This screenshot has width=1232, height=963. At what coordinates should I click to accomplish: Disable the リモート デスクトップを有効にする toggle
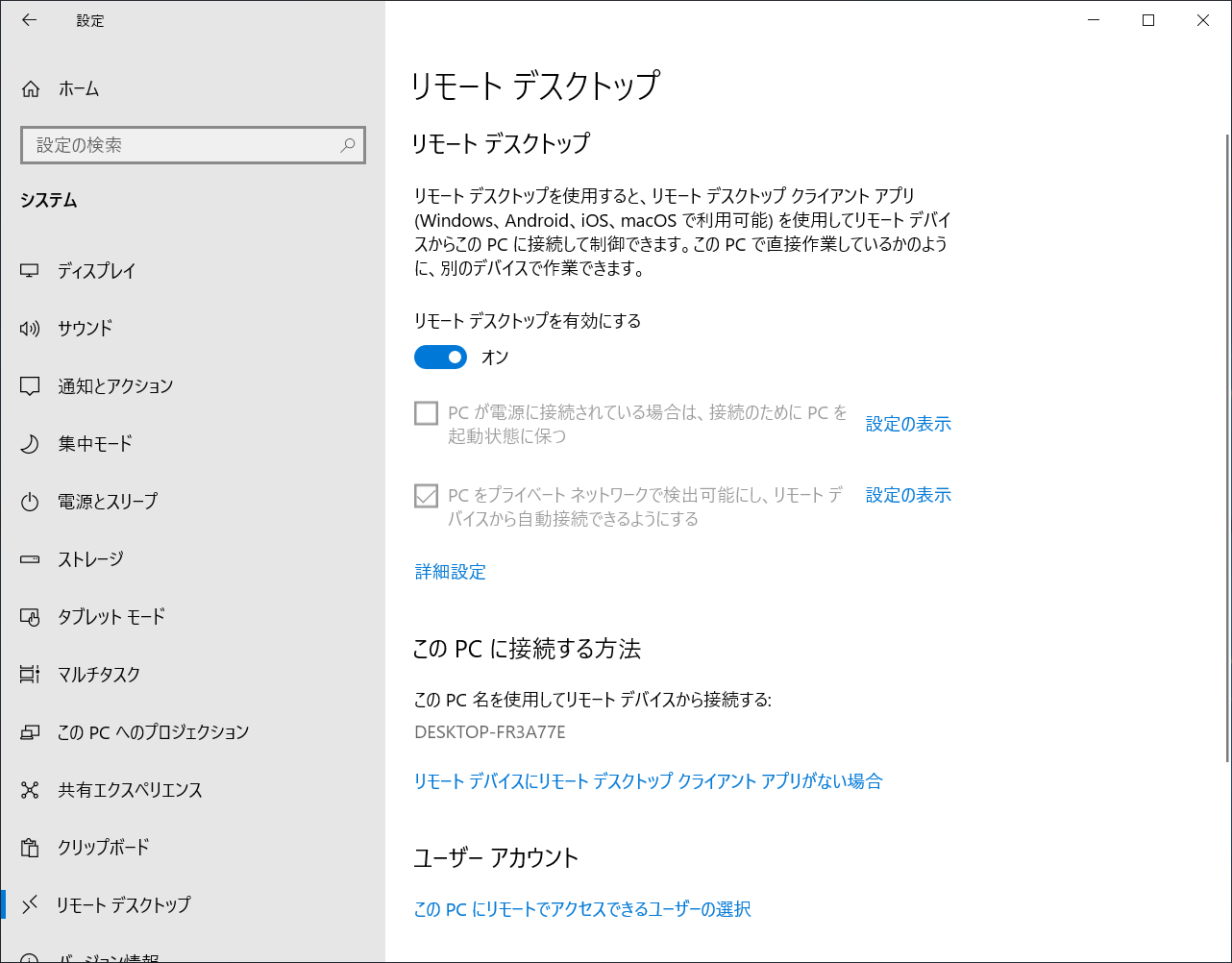point(440,357)
